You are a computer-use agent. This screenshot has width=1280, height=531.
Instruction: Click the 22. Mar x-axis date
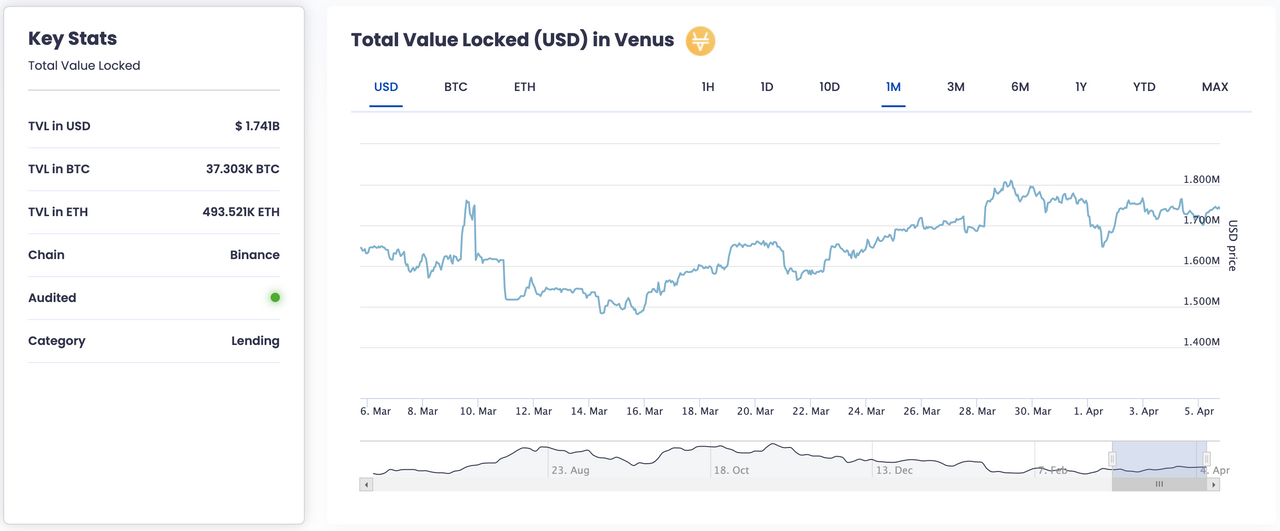pos(810,411)
